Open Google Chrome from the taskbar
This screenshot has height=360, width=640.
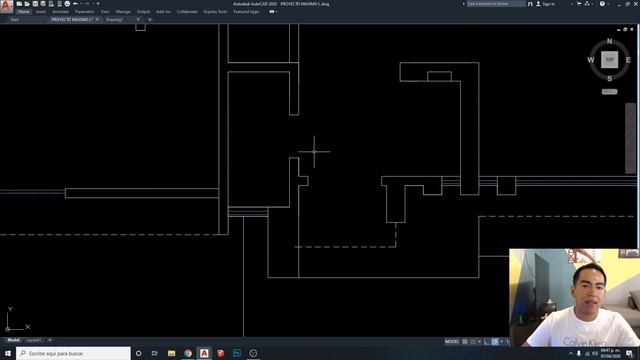tap(188, 353)
